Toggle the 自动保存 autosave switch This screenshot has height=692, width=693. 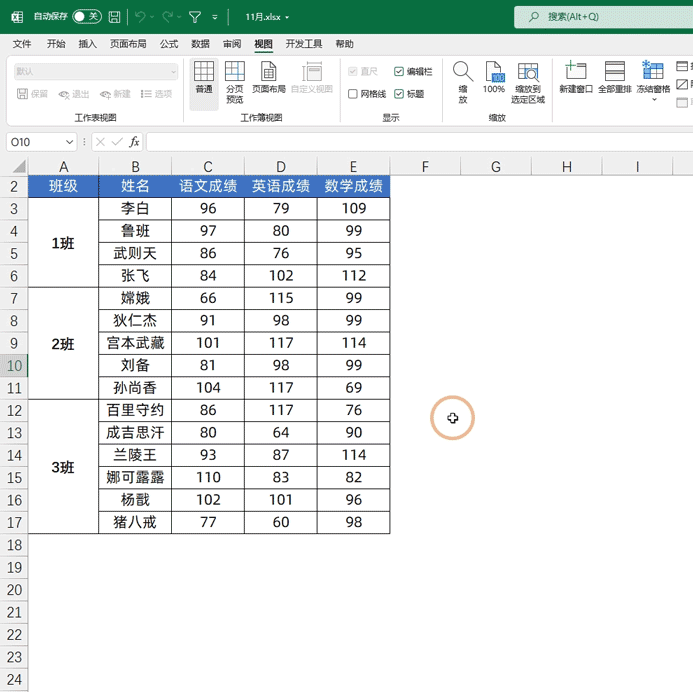87,17
